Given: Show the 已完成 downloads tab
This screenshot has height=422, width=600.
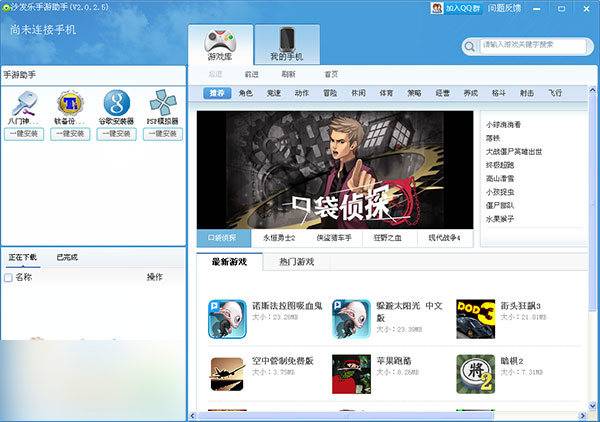Looking at the screenshot, I should coord(67,257).
